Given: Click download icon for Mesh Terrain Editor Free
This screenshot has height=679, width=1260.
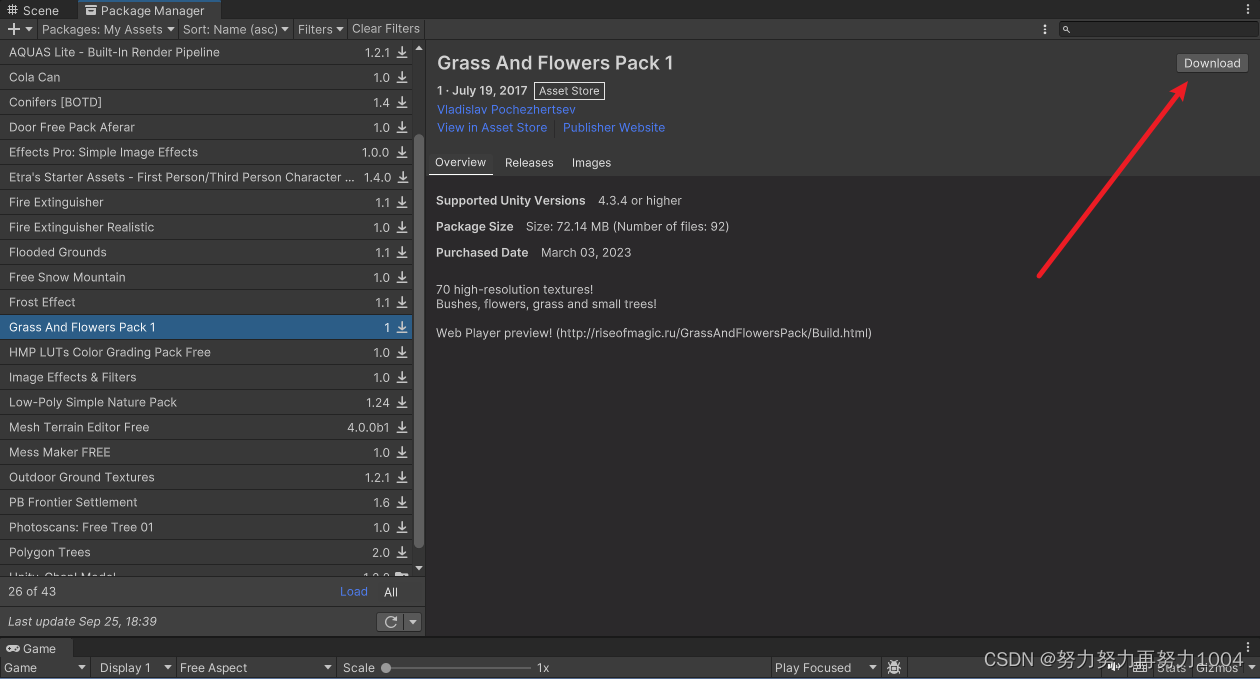Looking at the screenshot, I should (402, 427).
